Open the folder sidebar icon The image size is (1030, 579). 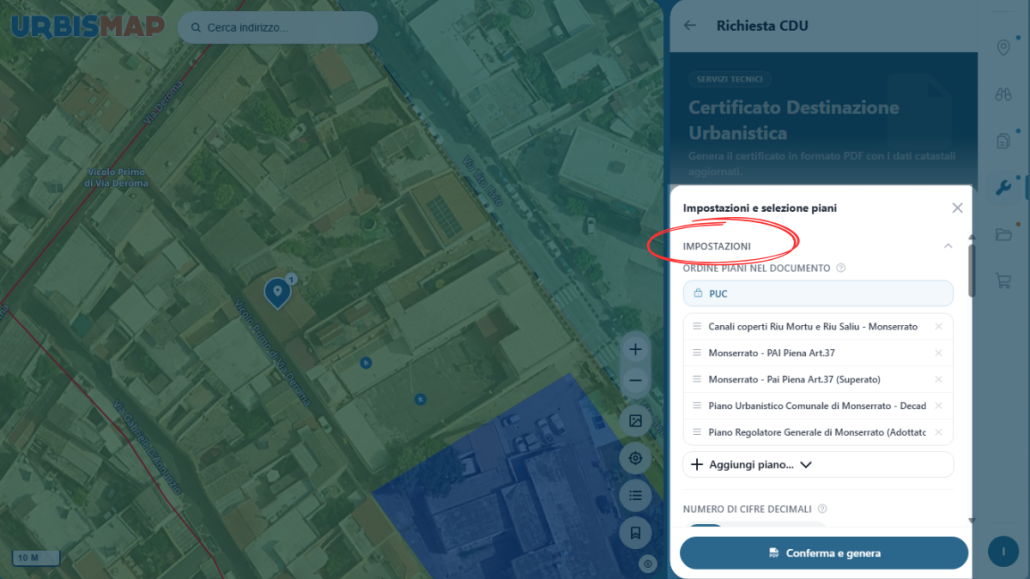point(1003,235)
